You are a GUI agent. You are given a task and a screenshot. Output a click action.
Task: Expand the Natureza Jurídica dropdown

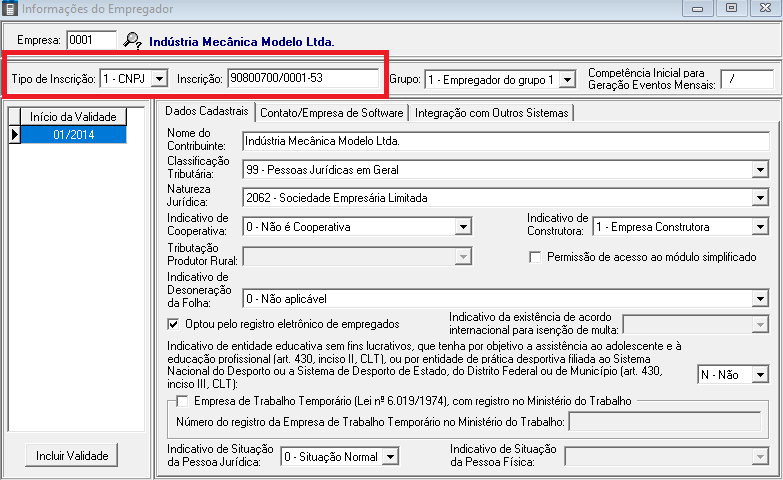point(760,199)
